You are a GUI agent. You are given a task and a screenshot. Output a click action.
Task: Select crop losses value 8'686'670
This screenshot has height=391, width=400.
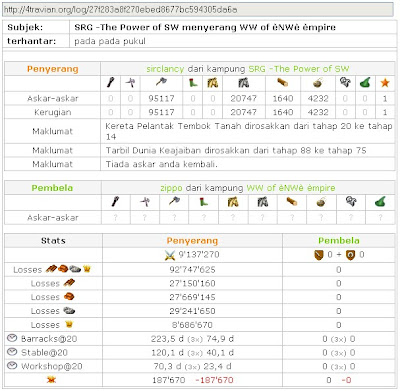192,325
